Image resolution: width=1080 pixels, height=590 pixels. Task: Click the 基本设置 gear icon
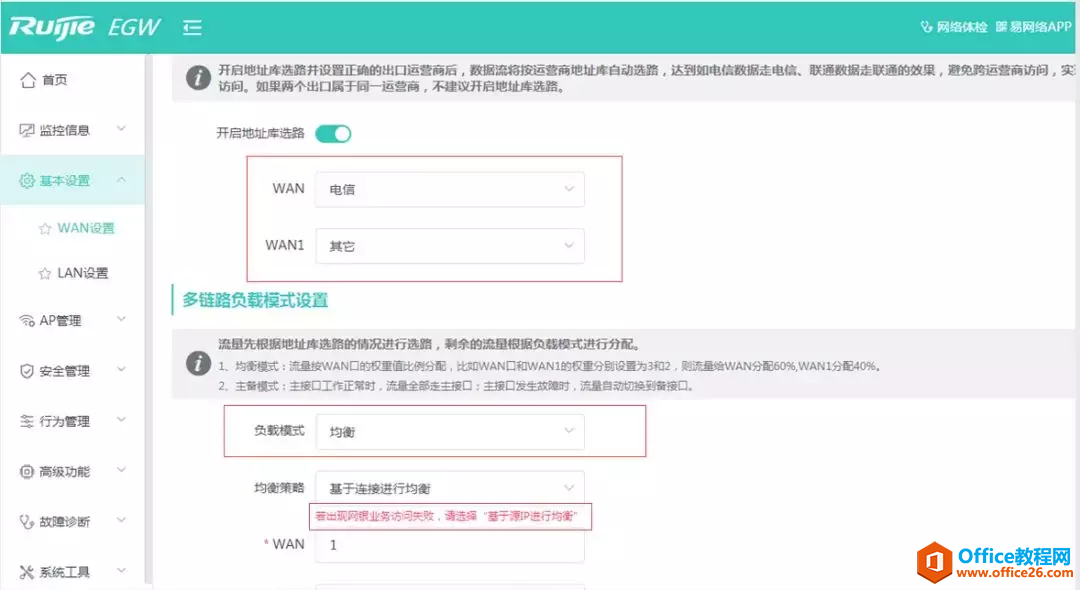point(27,180)
